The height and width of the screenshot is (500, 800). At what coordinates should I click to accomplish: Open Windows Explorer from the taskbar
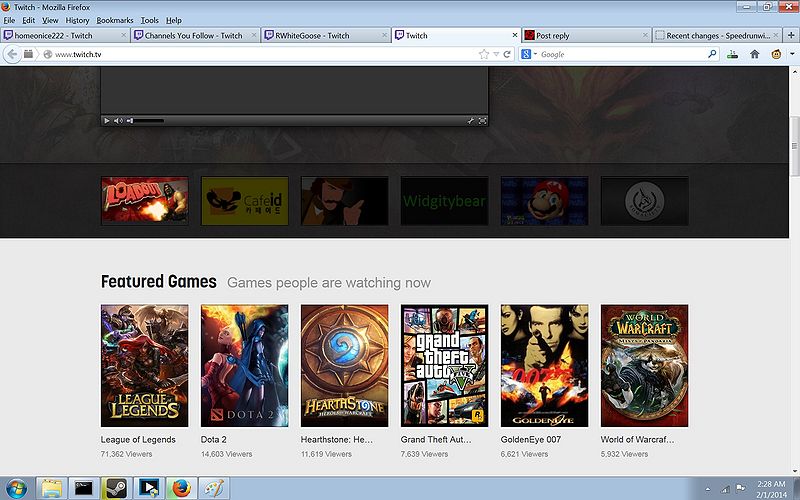[52, 488]
